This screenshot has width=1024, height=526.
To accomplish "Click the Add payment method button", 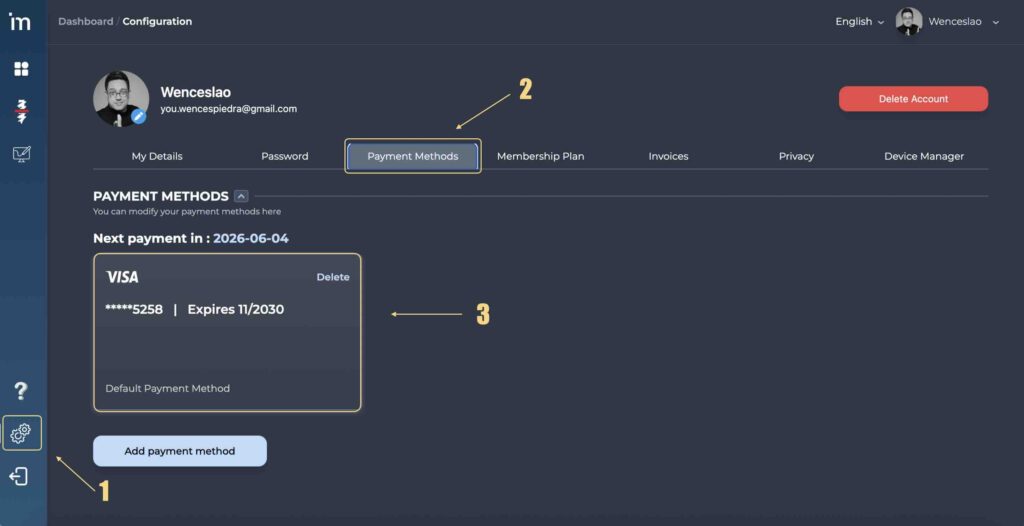I will click(x=180, y=451).
